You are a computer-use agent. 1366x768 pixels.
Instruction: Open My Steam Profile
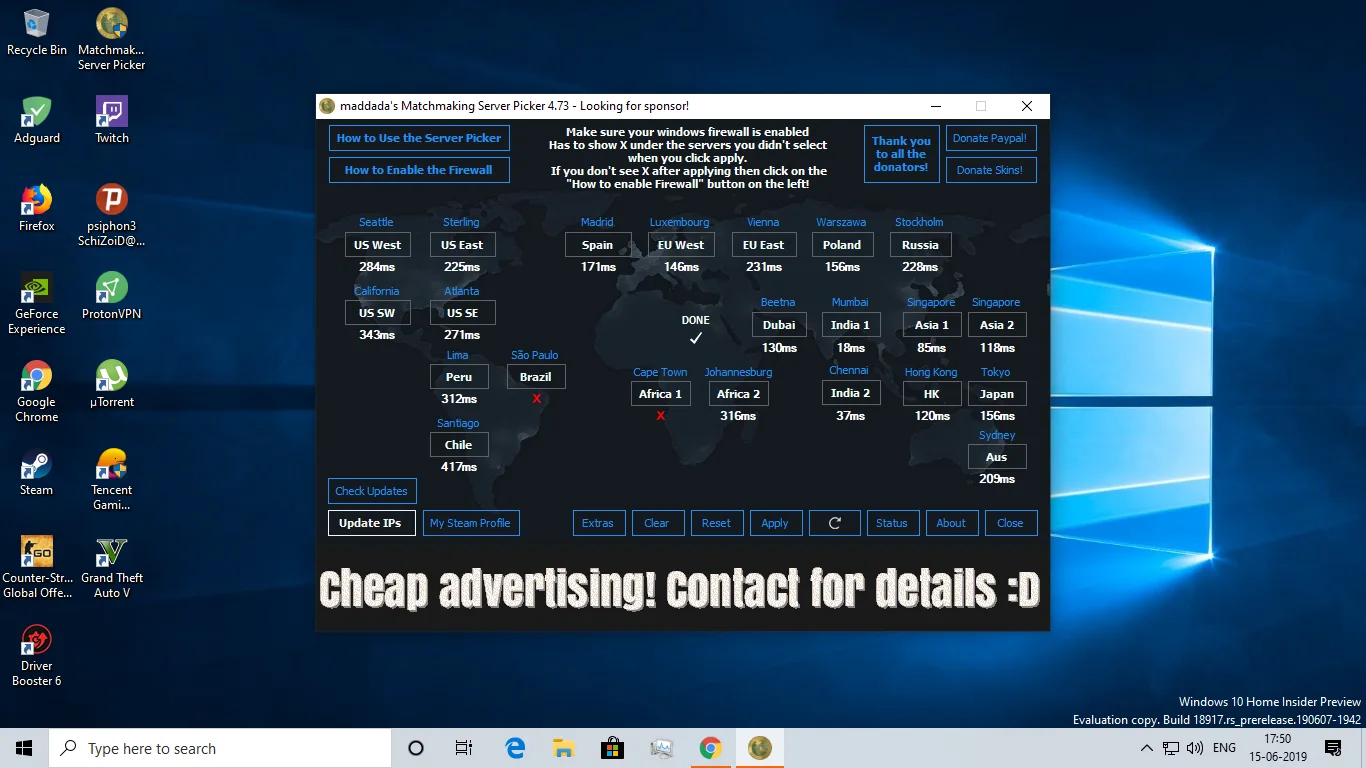(471, 522)
